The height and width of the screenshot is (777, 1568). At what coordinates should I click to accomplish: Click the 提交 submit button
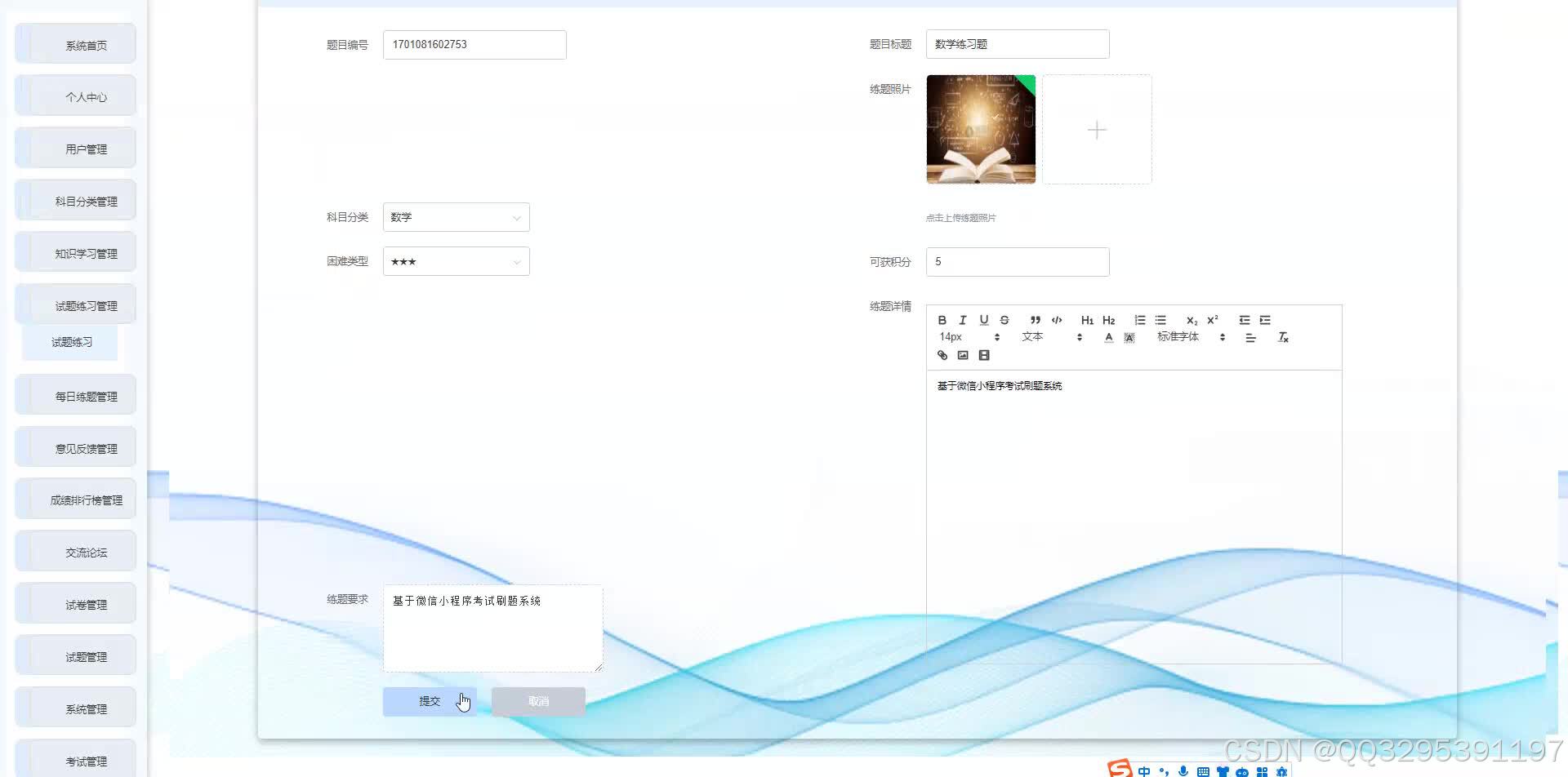coord(430,700)
